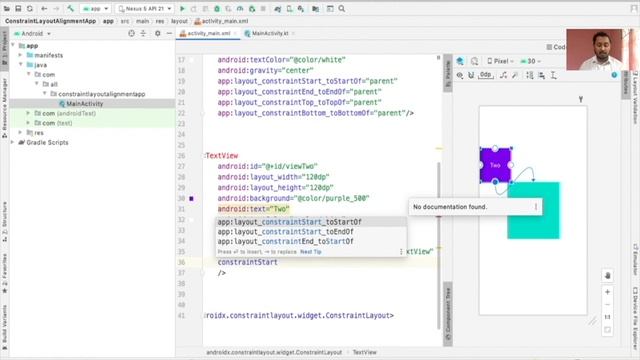The height and width of the screenshot is (360, 640).
Task: Open the Align icon in design toolbar
Action: tap(542, 75)
